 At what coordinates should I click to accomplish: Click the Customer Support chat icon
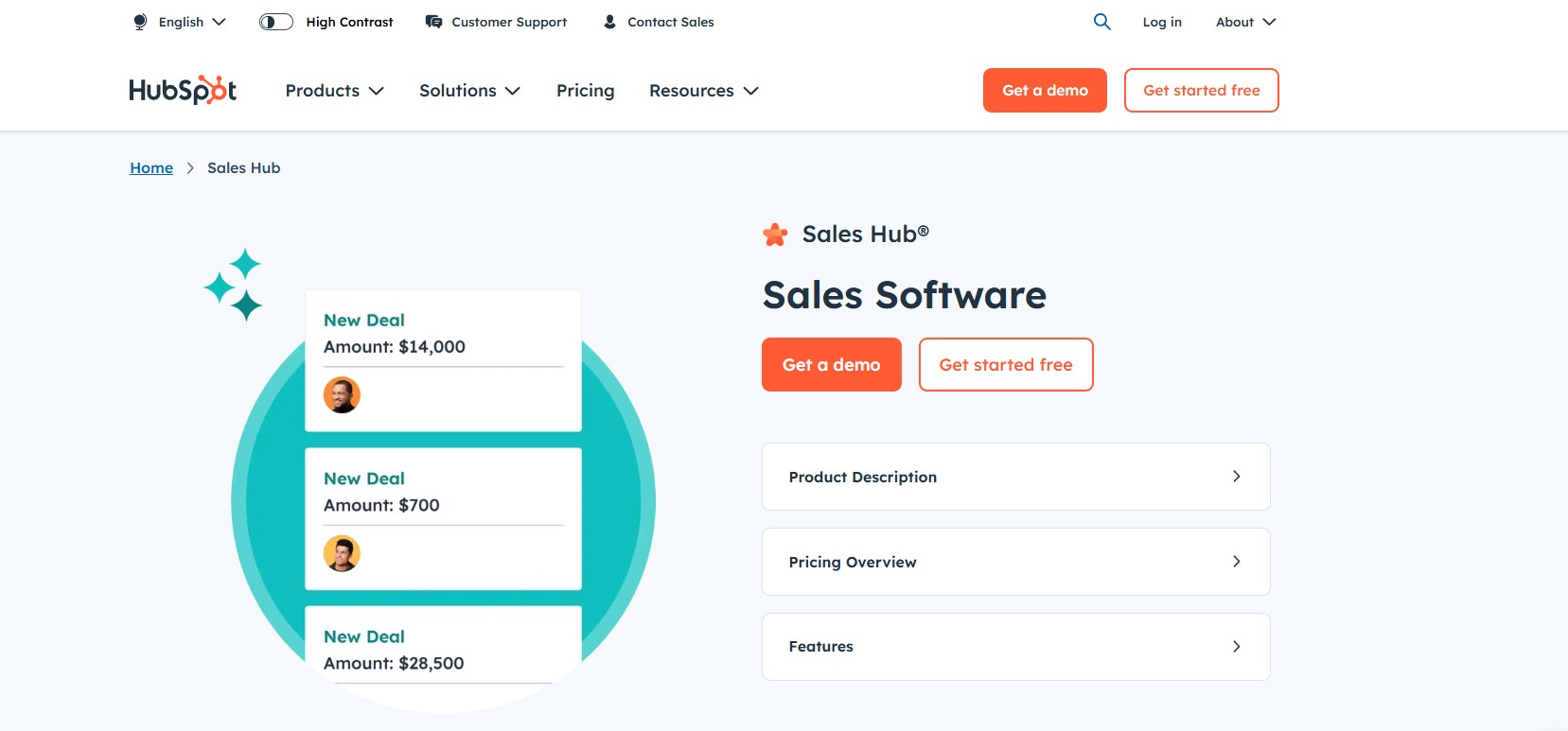tap(433, 22)
